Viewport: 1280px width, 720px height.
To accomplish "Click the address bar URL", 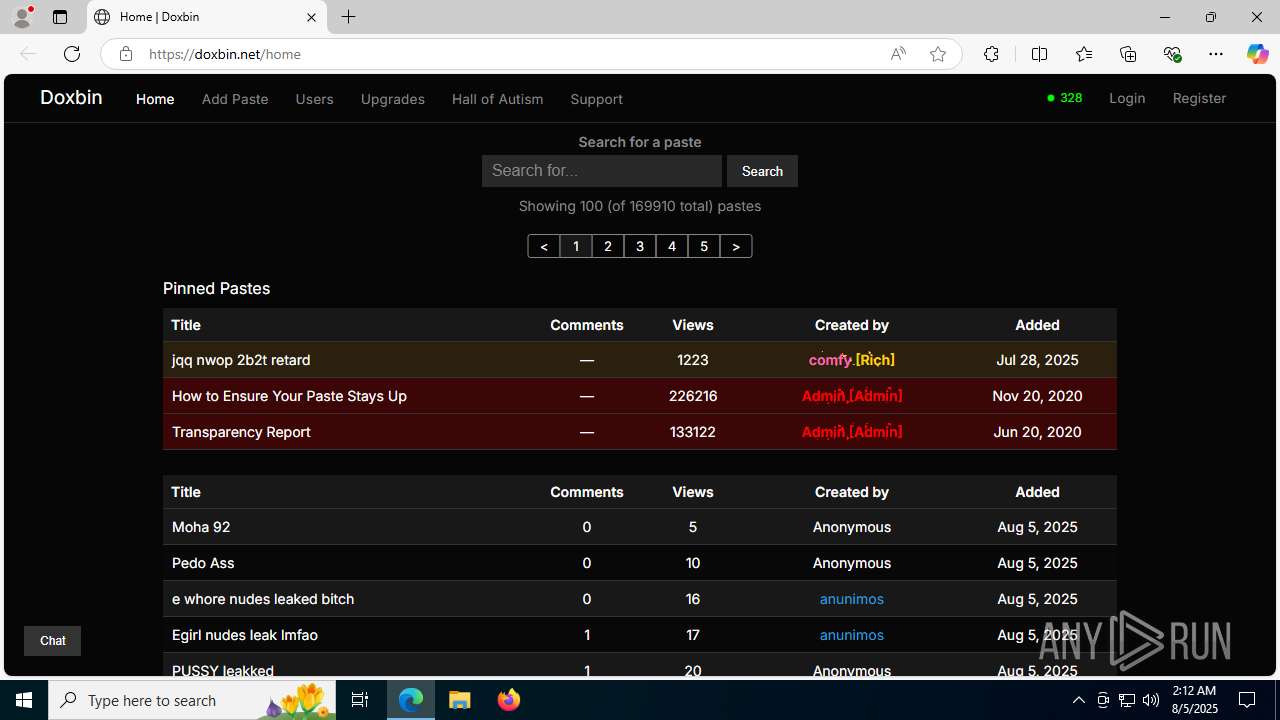I will pyautogui.click(x=225, y=54).
